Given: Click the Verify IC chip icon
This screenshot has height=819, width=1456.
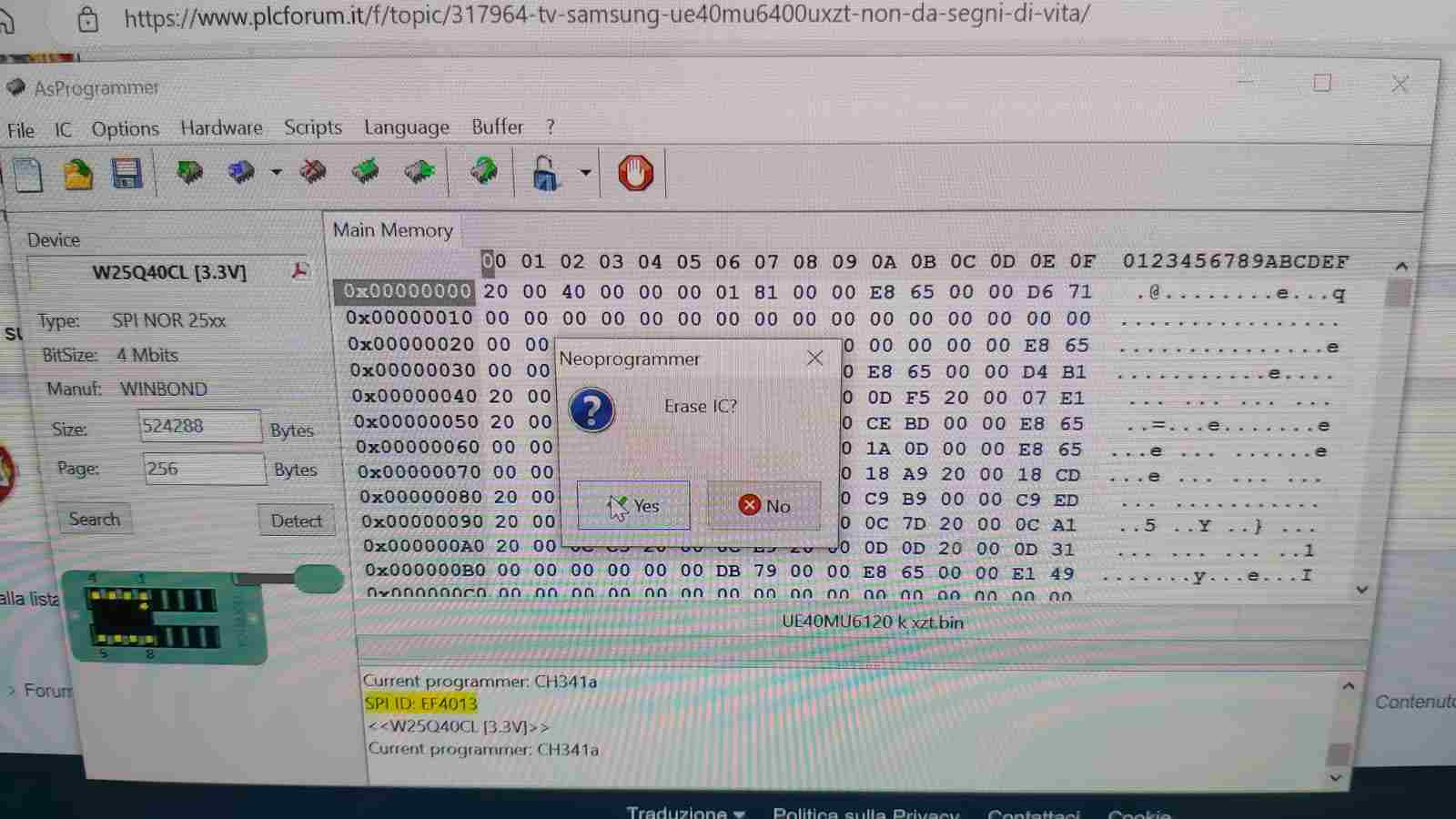Looking at the screenshot, I should pyautogui.click(x=366, y=171).
